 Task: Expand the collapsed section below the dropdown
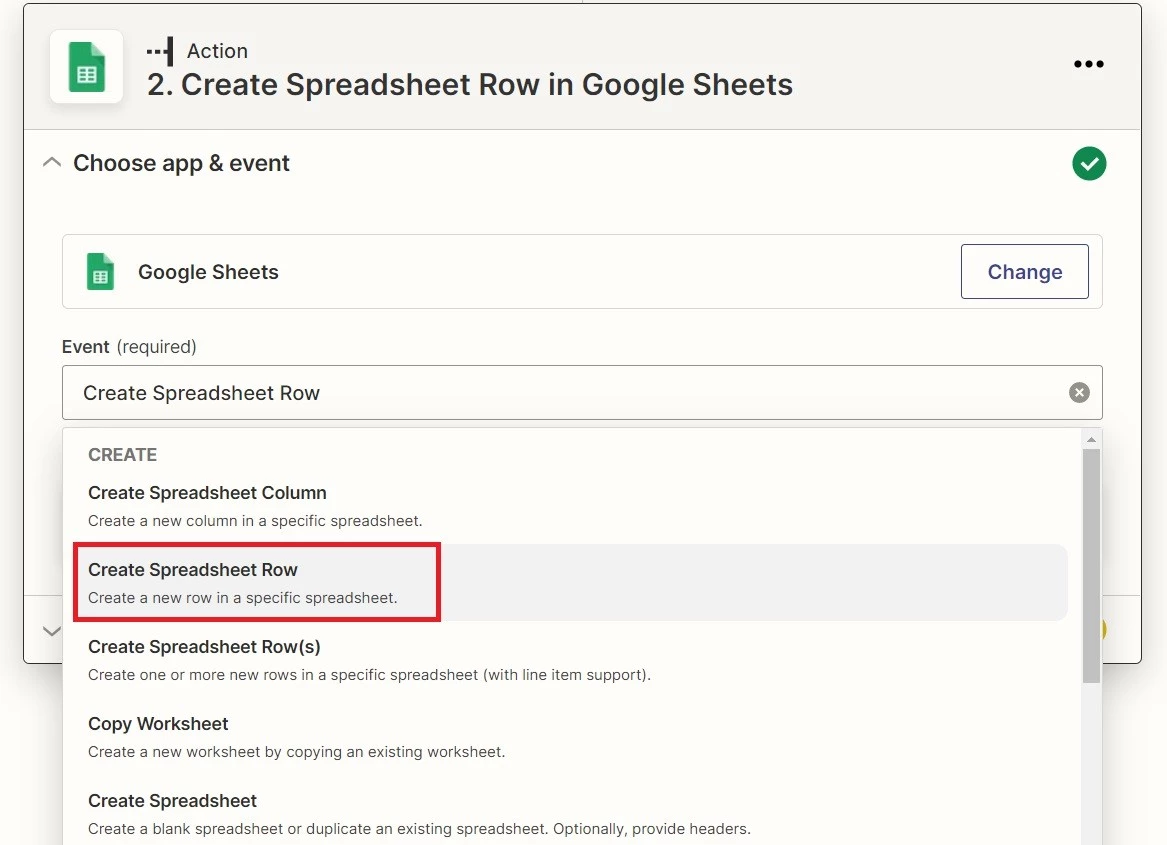pyautogui.click(x=51, y=631)
